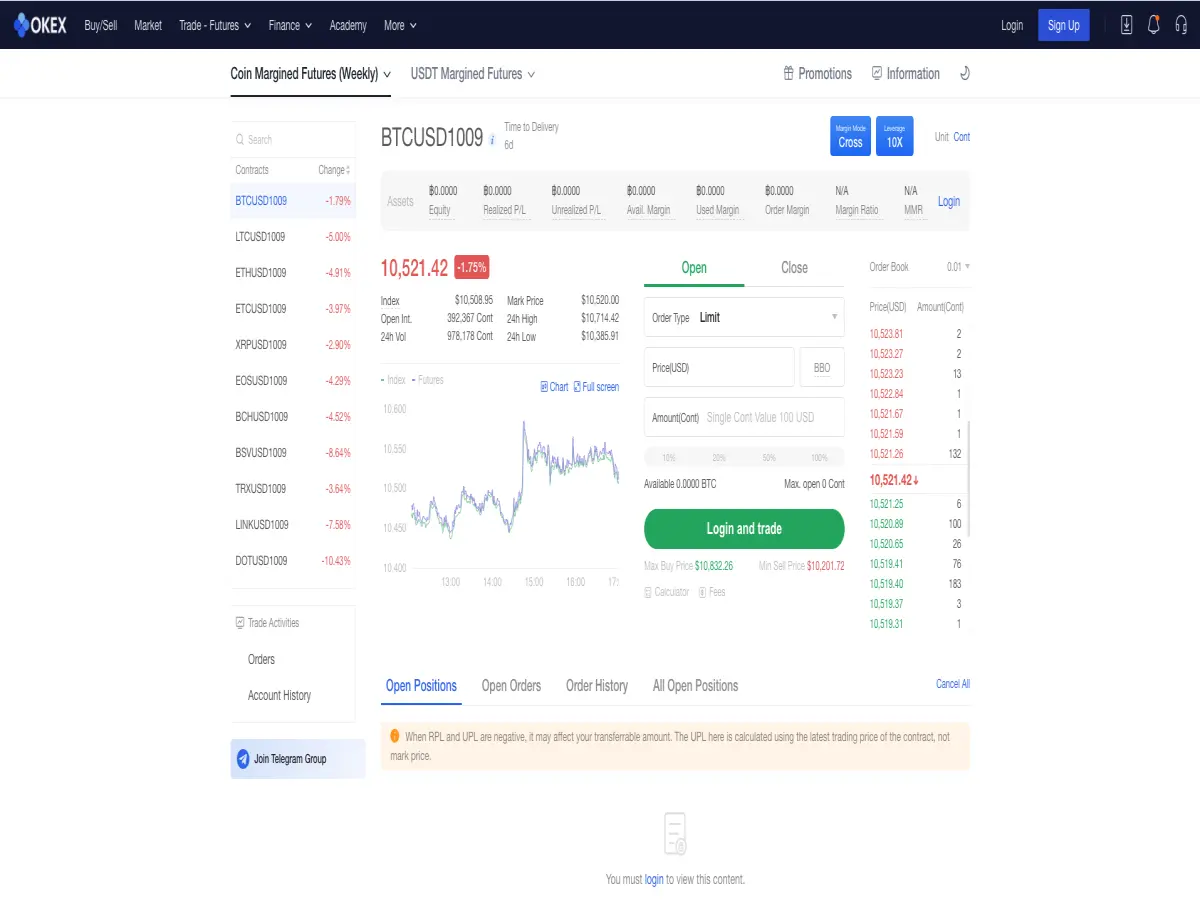Open Orders under Trade Activities

(261, 659)
